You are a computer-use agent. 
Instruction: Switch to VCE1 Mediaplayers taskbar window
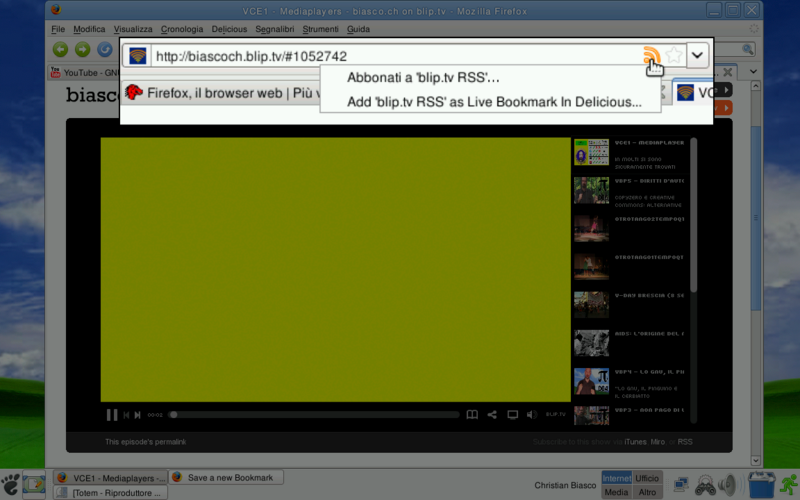(110, 478)
